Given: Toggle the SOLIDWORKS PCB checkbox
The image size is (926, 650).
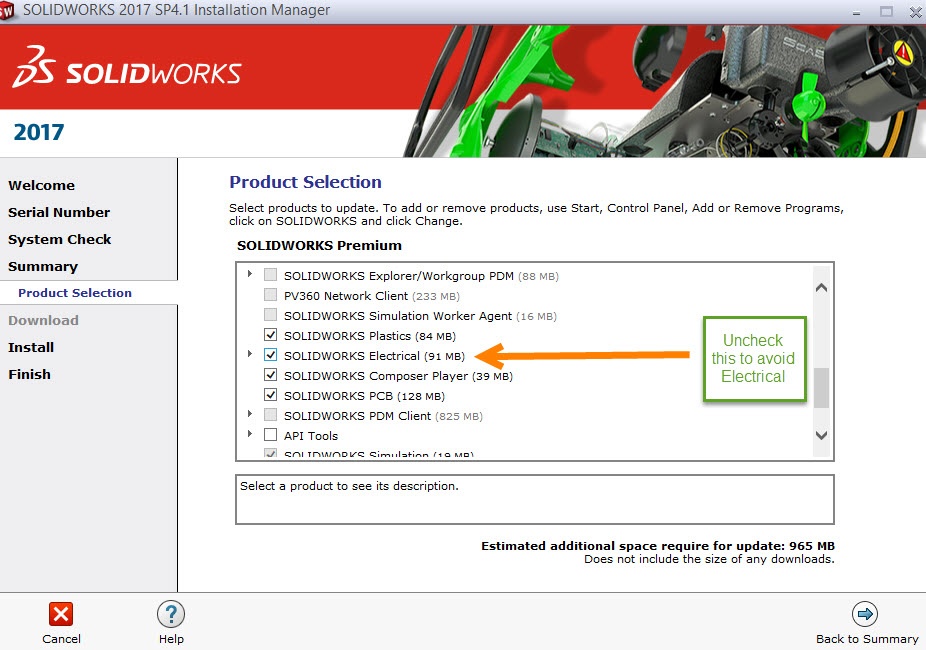Looking at the screenshot, I should pos(270,395).
